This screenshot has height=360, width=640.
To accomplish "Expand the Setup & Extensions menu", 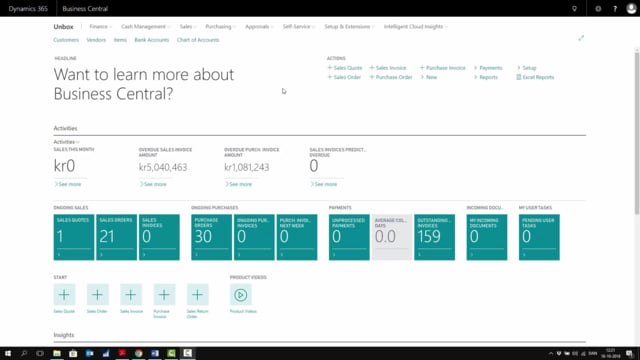I will tap(349, 27).
